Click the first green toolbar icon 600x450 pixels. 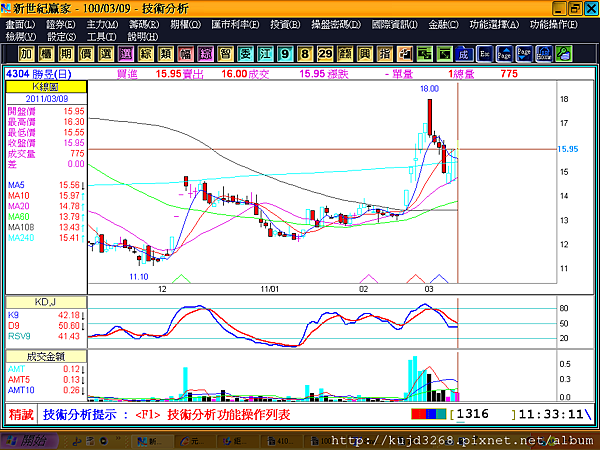424,54
